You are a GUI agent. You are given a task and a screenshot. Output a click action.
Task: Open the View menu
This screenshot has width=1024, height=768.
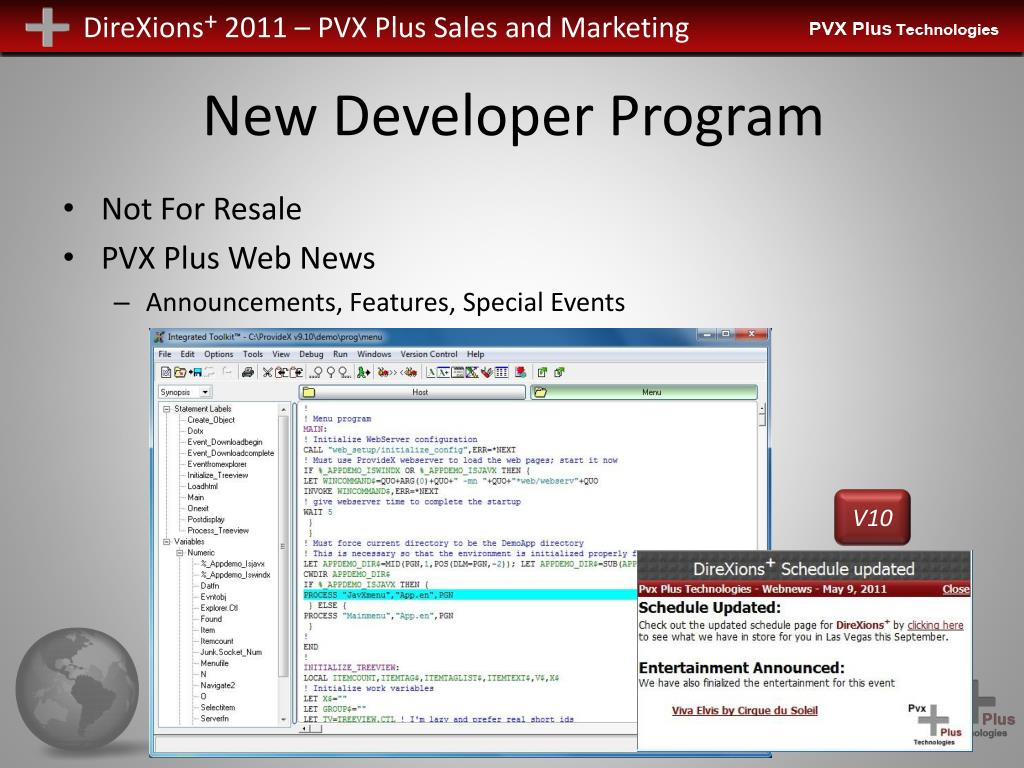(281, 354)
